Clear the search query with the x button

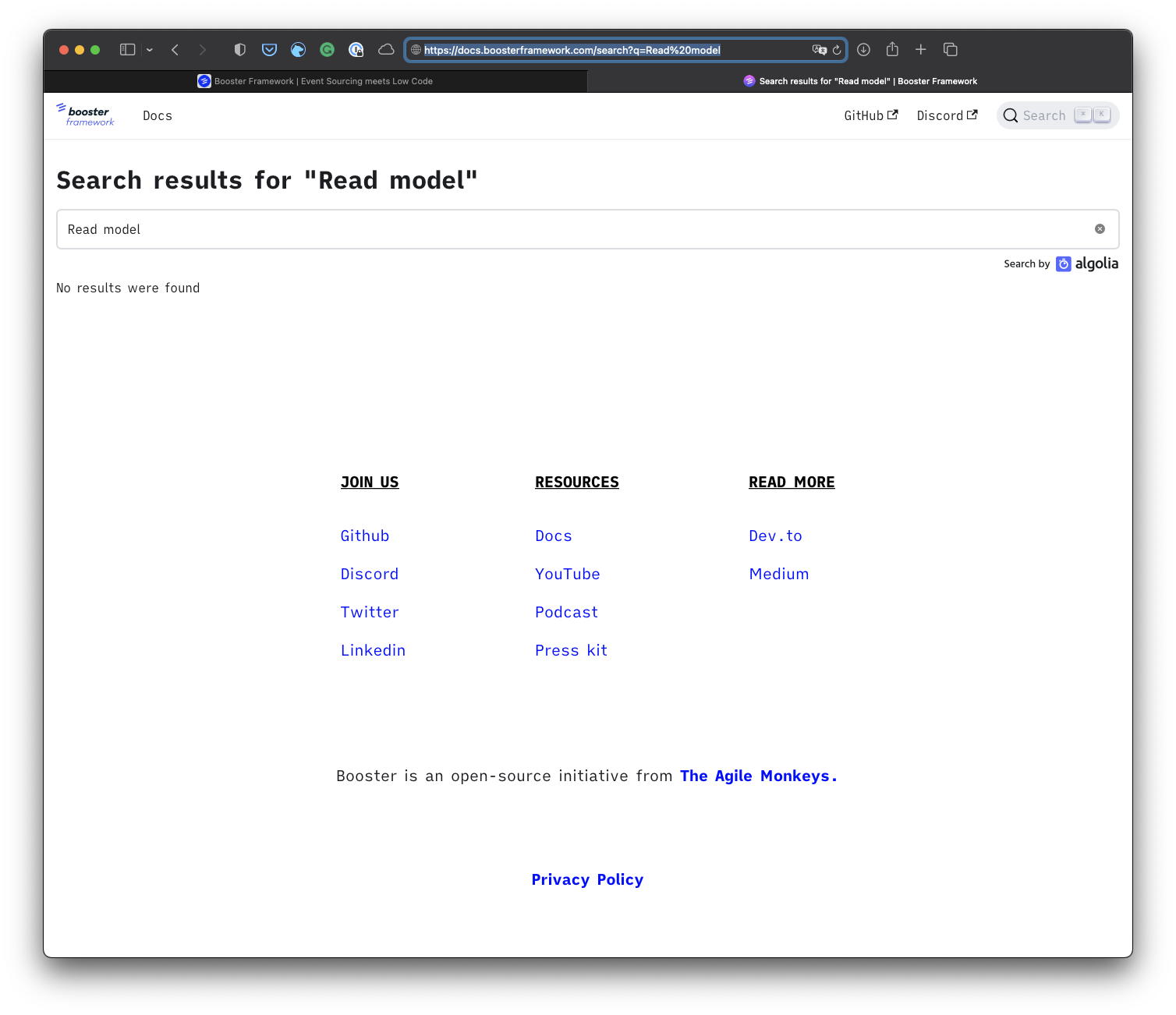pyautogui.click(x=1100, y=228)
